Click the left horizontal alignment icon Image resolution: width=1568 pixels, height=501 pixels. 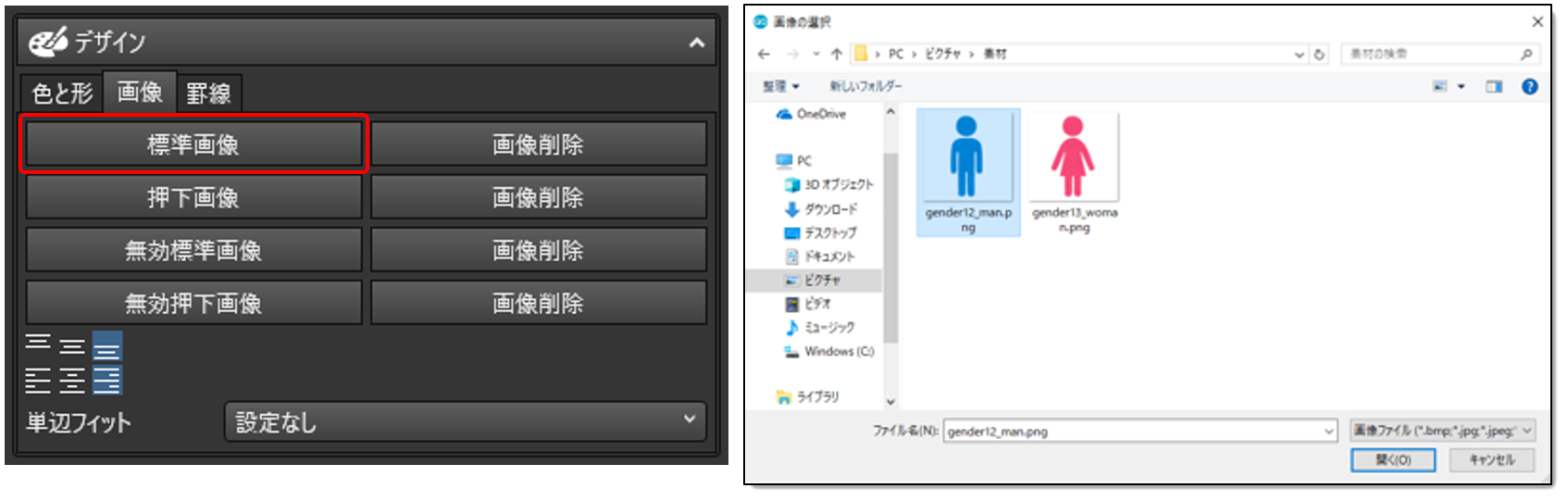click(x=38, y=381)
